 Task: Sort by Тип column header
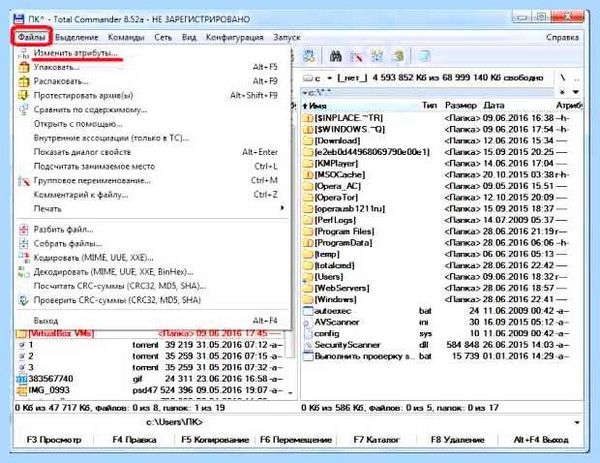(x=430, y=106)
